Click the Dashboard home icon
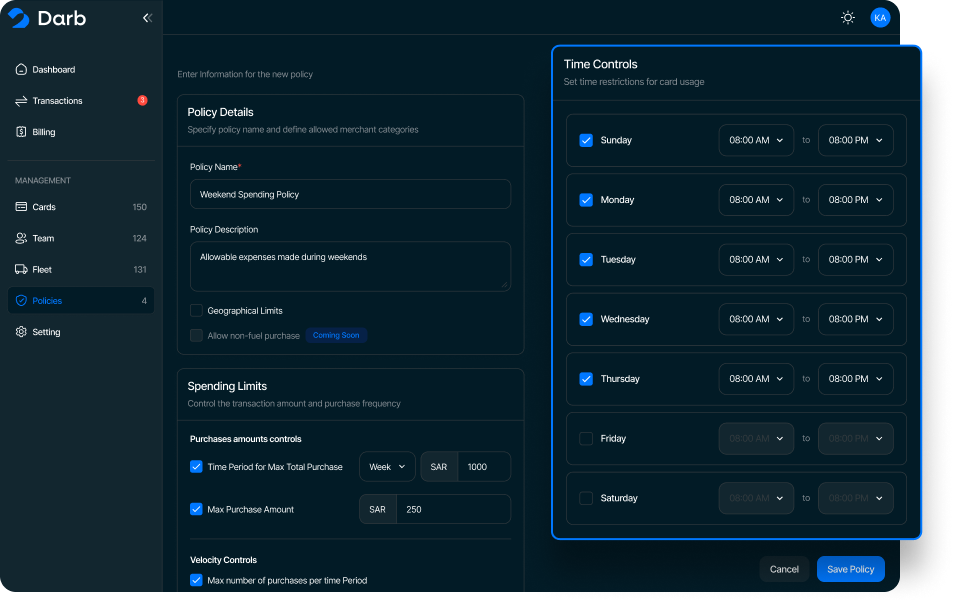This screenshot has width=960, height=600. click(x=21, y=70)
